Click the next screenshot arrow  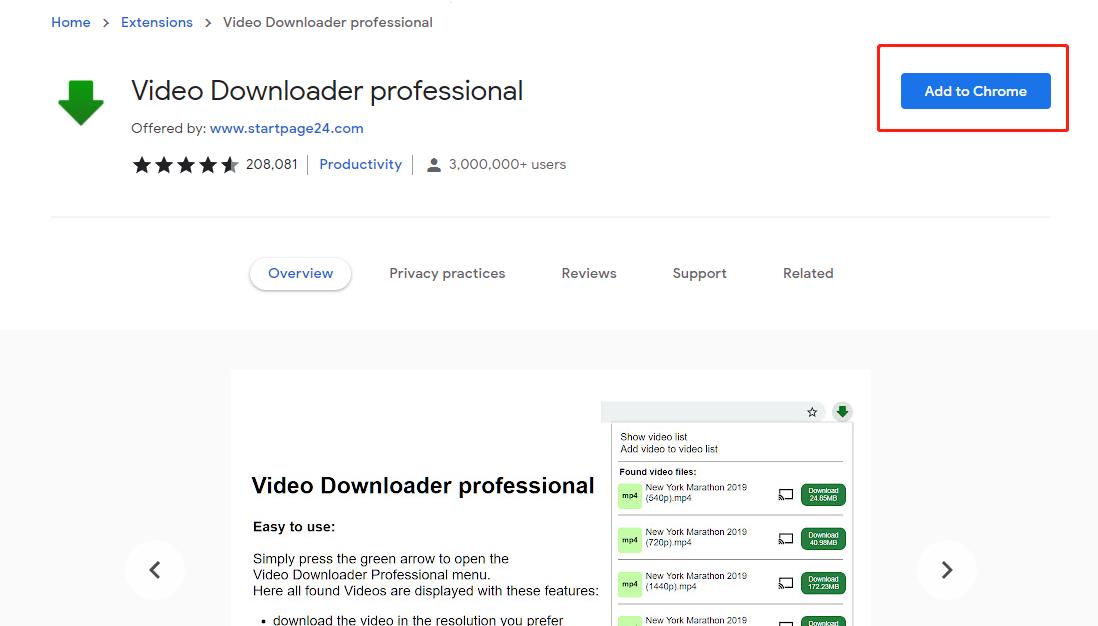coord(946,570)
